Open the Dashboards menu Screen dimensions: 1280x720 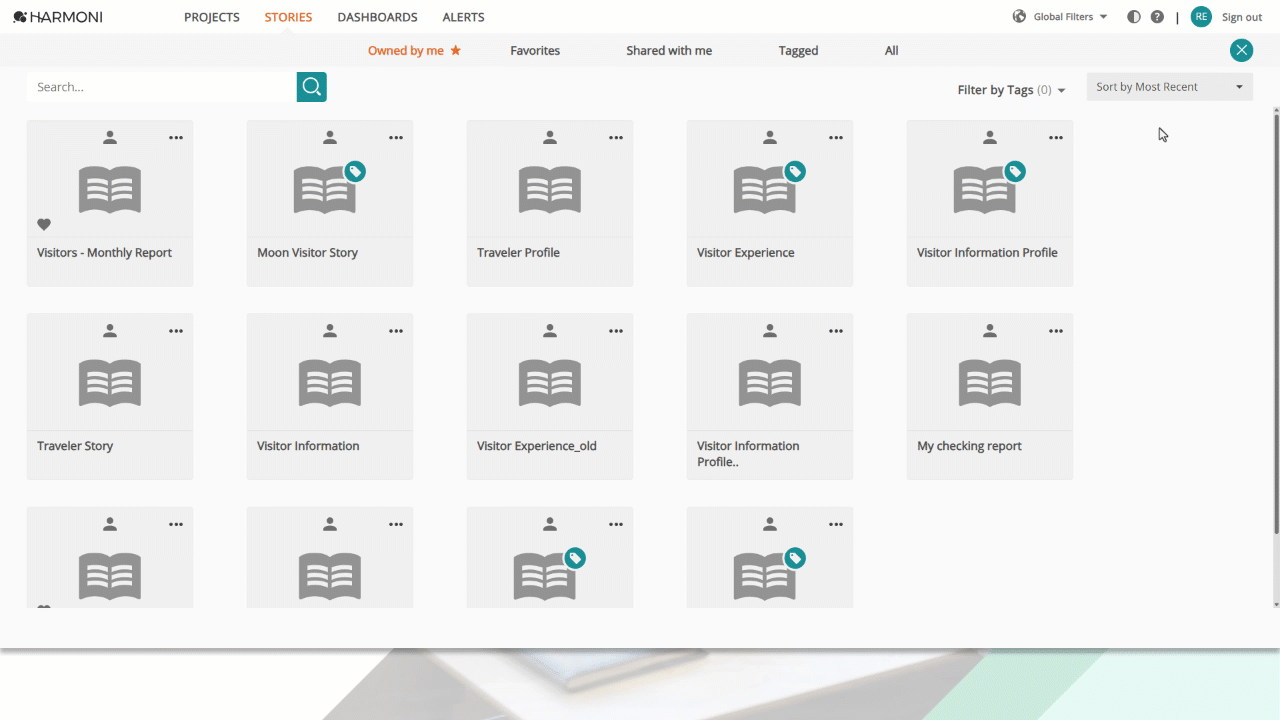coord(378,17)
